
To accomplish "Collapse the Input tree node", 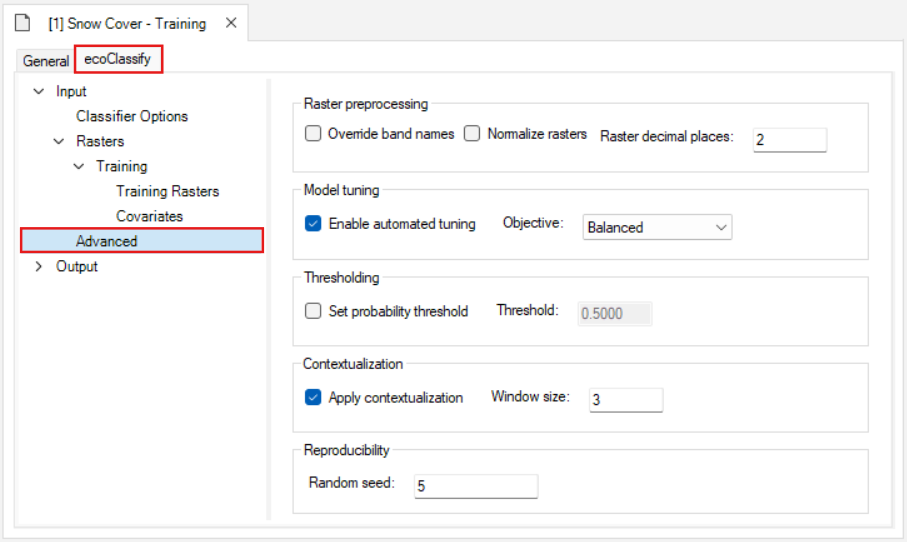I will click(39, 92).
